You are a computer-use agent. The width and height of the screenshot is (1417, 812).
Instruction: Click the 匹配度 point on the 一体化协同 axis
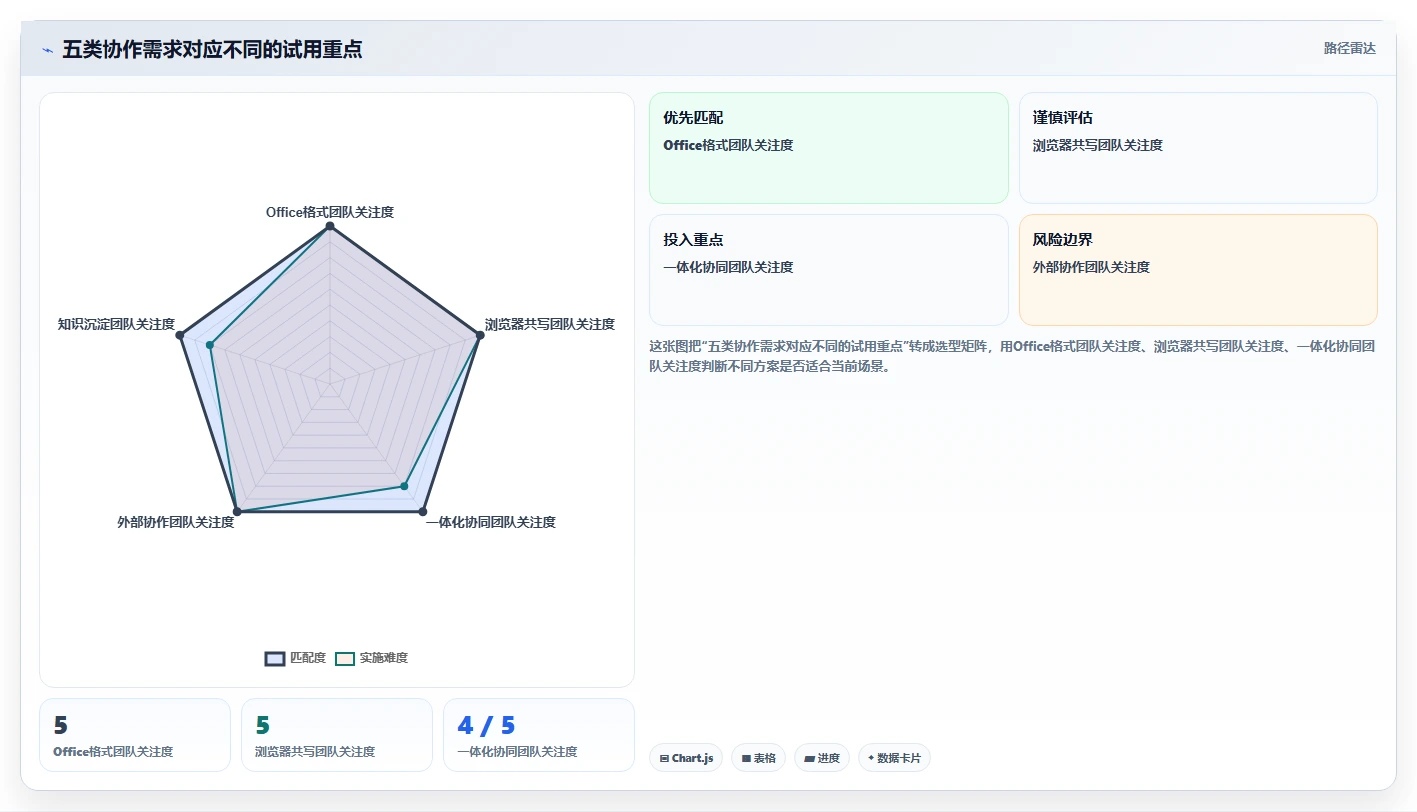click(423, 511)
